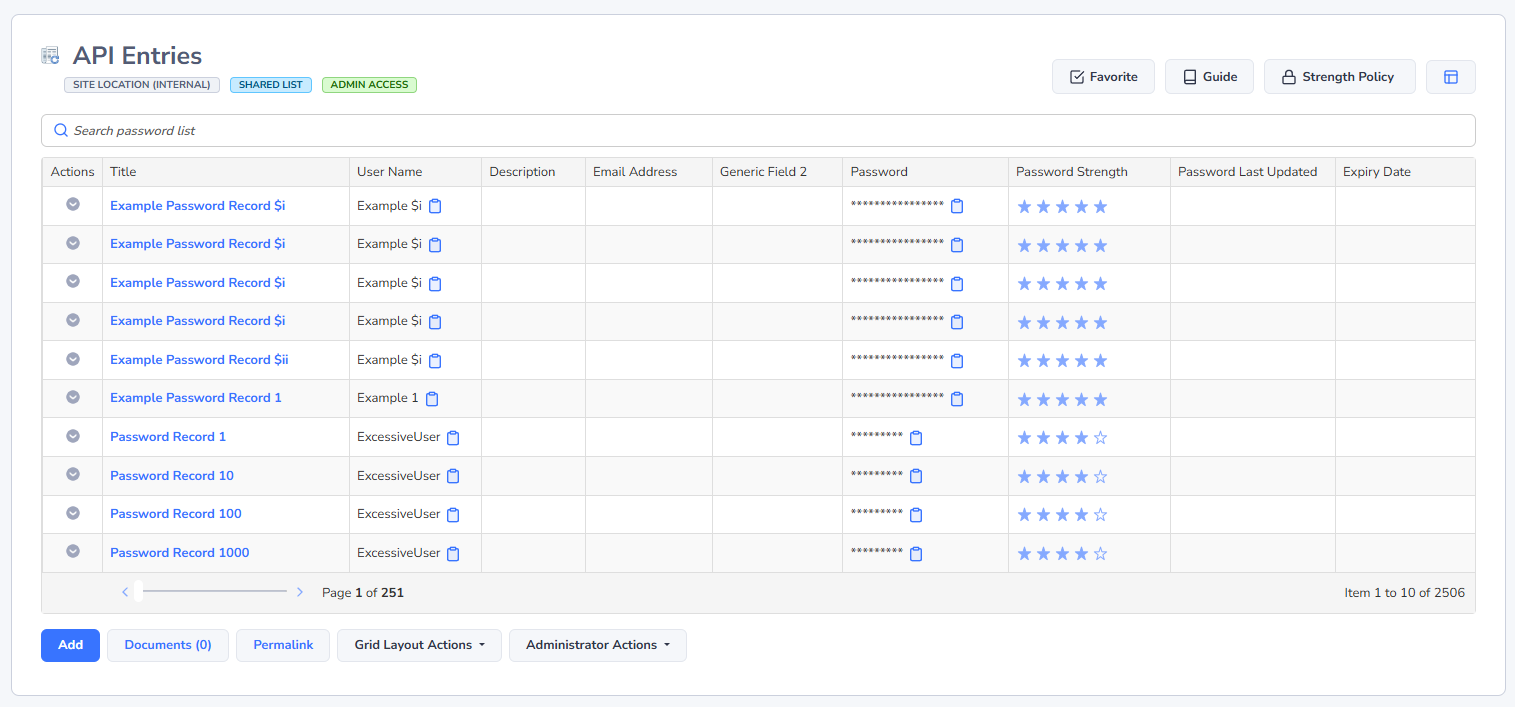Copy the password for Password Record 10
The height and width of the screenshot is (707, 1515).
[x=916, y=476]
